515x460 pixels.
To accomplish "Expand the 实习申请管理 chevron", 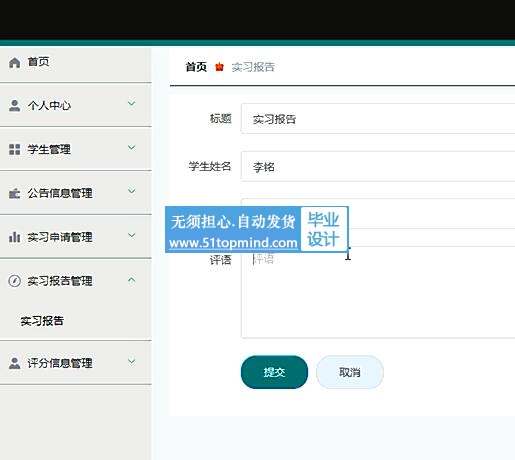I will pyautogui.click(x=132, y=235).
